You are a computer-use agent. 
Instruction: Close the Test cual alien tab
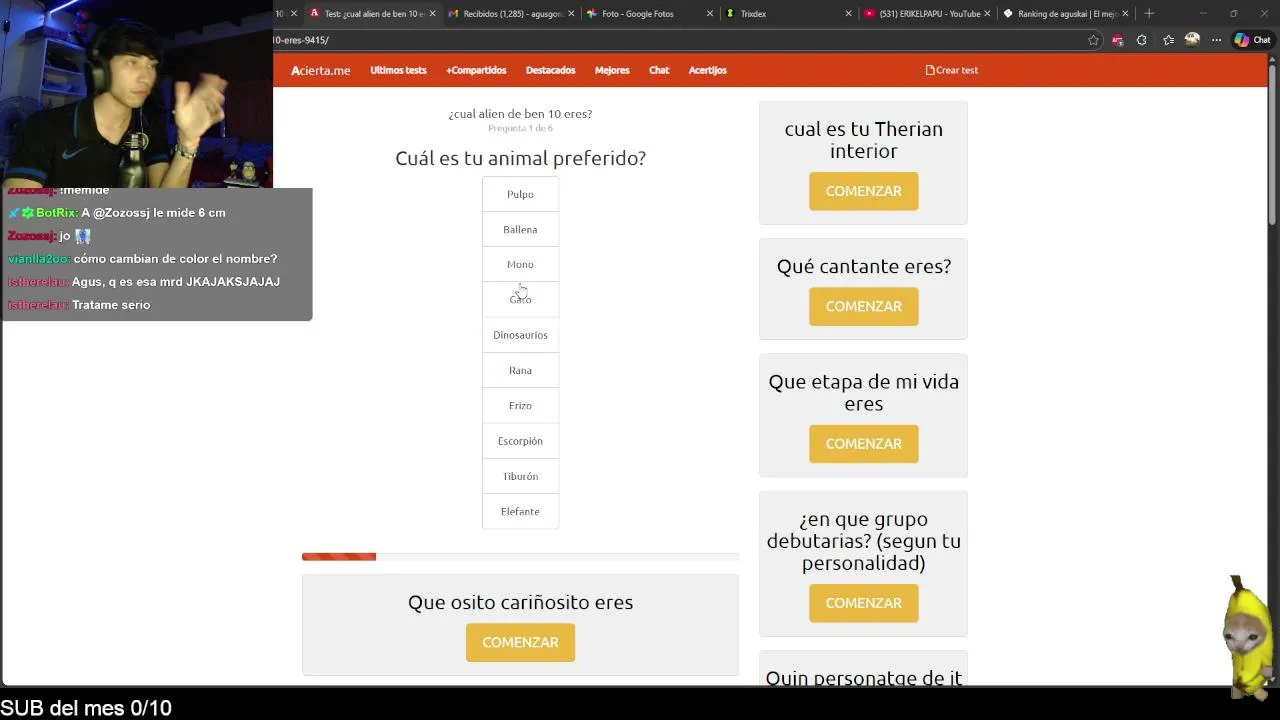click(432, 14)
